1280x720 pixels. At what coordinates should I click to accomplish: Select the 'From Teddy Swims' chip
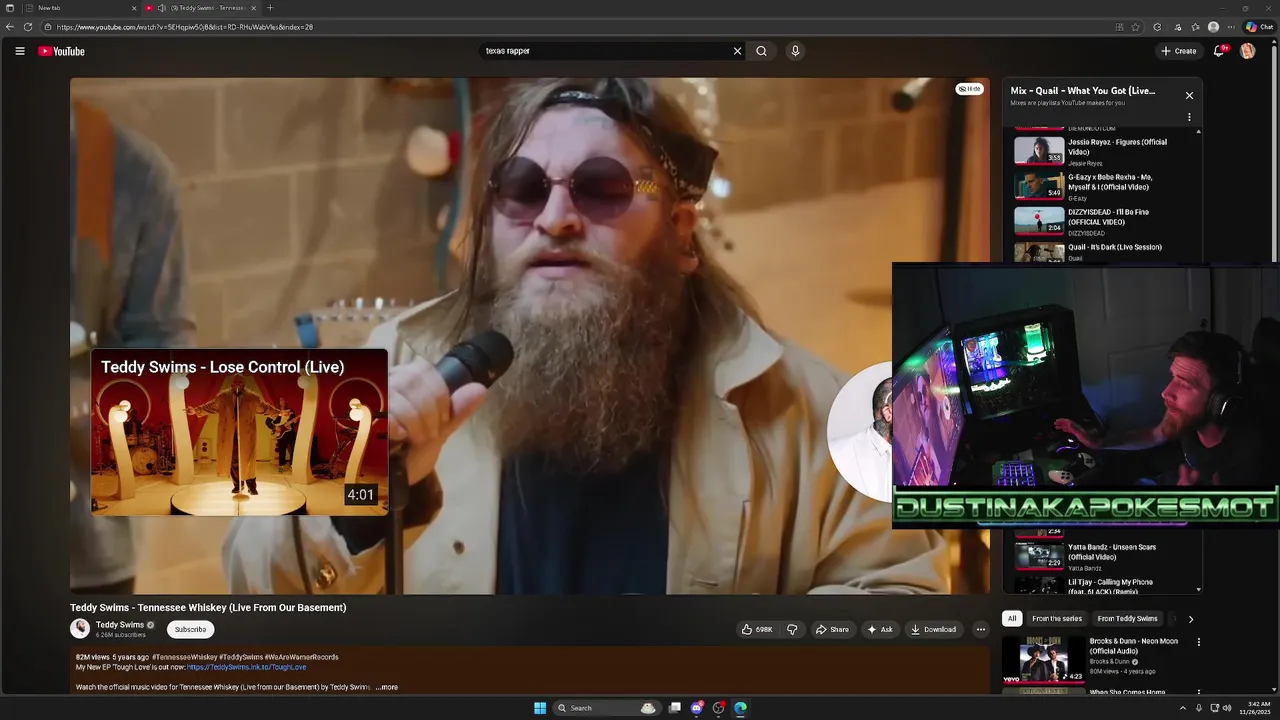coord(1127,619)
